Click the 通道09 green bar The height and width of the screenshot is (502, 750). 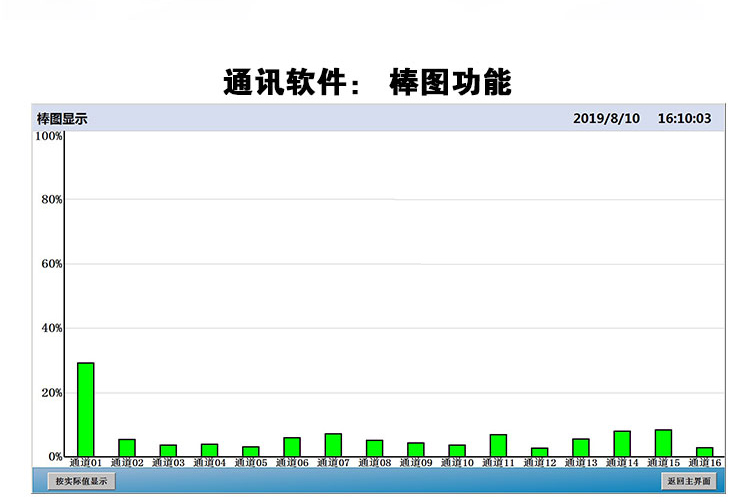point(416,450)
